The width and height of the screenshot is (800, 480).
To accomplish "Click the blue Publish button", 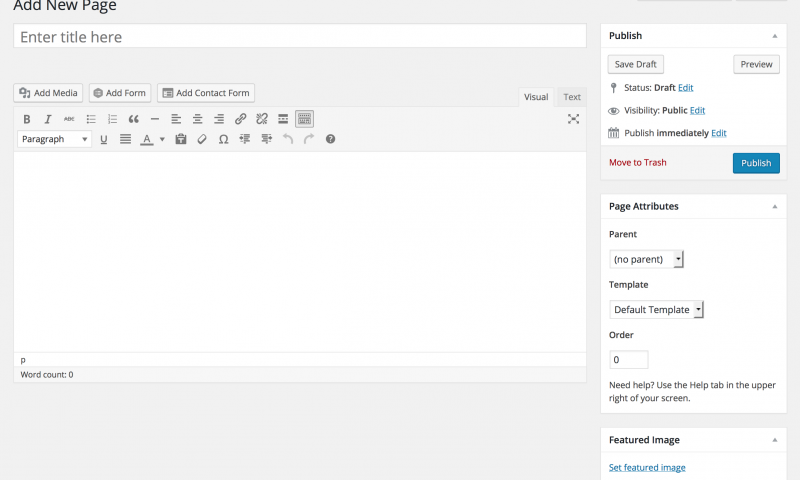I will click(756, 163).
